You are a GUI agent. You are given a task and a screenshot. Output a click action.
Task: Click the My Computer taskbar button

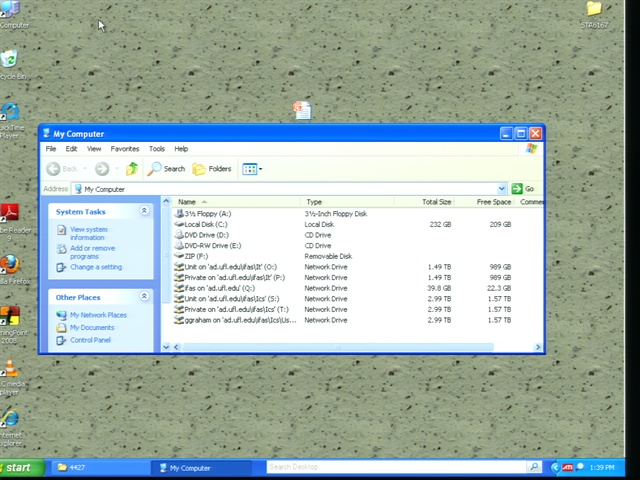202,468
